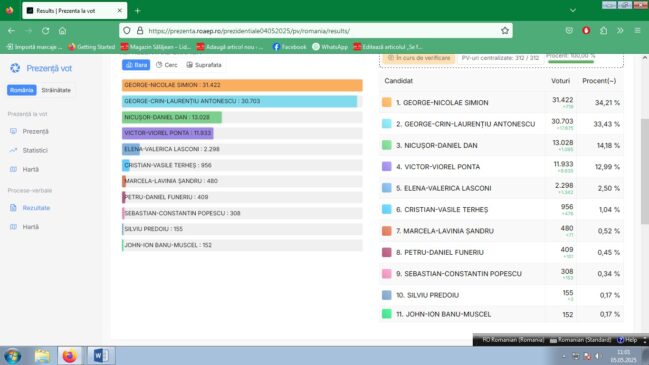
Task: Expand the list all tabs dropdown arrow
Action: point(573,11)
